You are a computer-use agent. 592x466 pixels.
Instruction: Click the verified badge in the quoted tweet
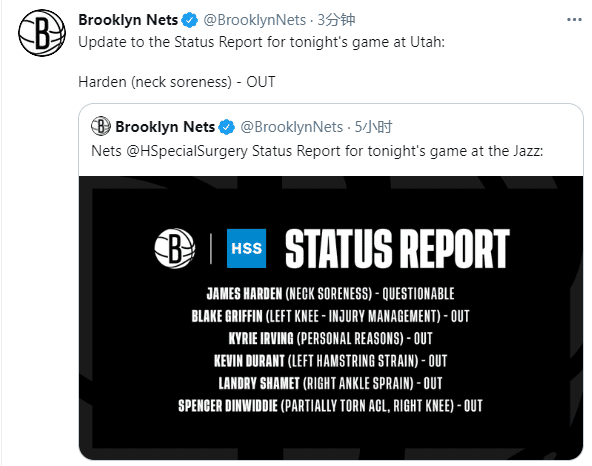(x=227, y=127)
